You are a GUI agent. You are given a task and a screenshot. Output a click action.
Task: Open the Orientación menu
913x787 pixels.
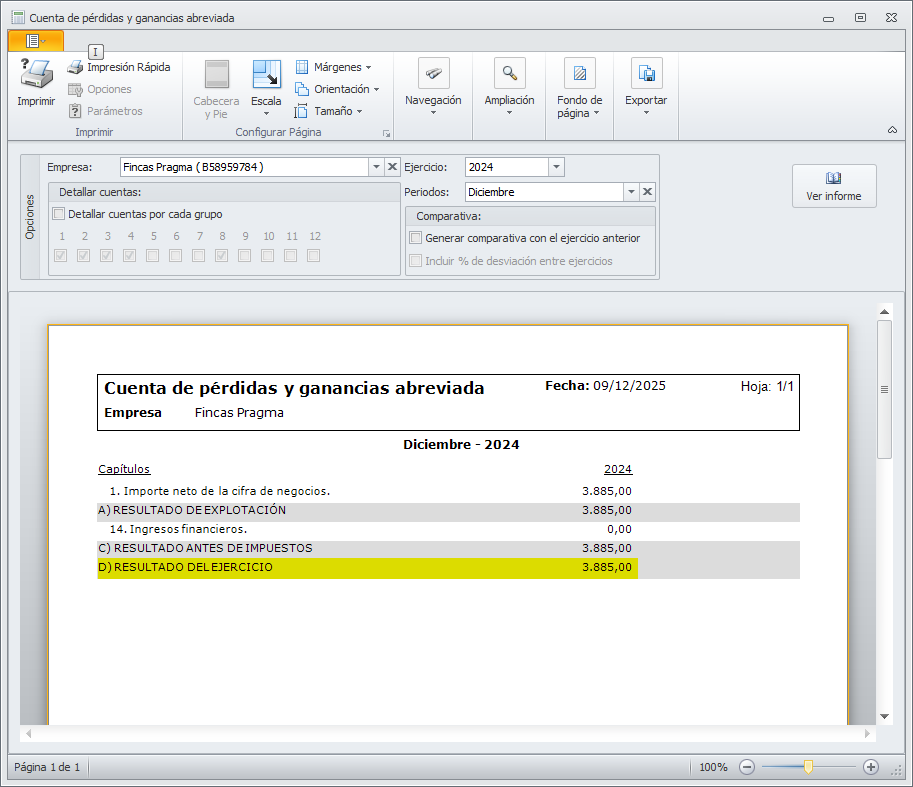click(x=338, y=89)
